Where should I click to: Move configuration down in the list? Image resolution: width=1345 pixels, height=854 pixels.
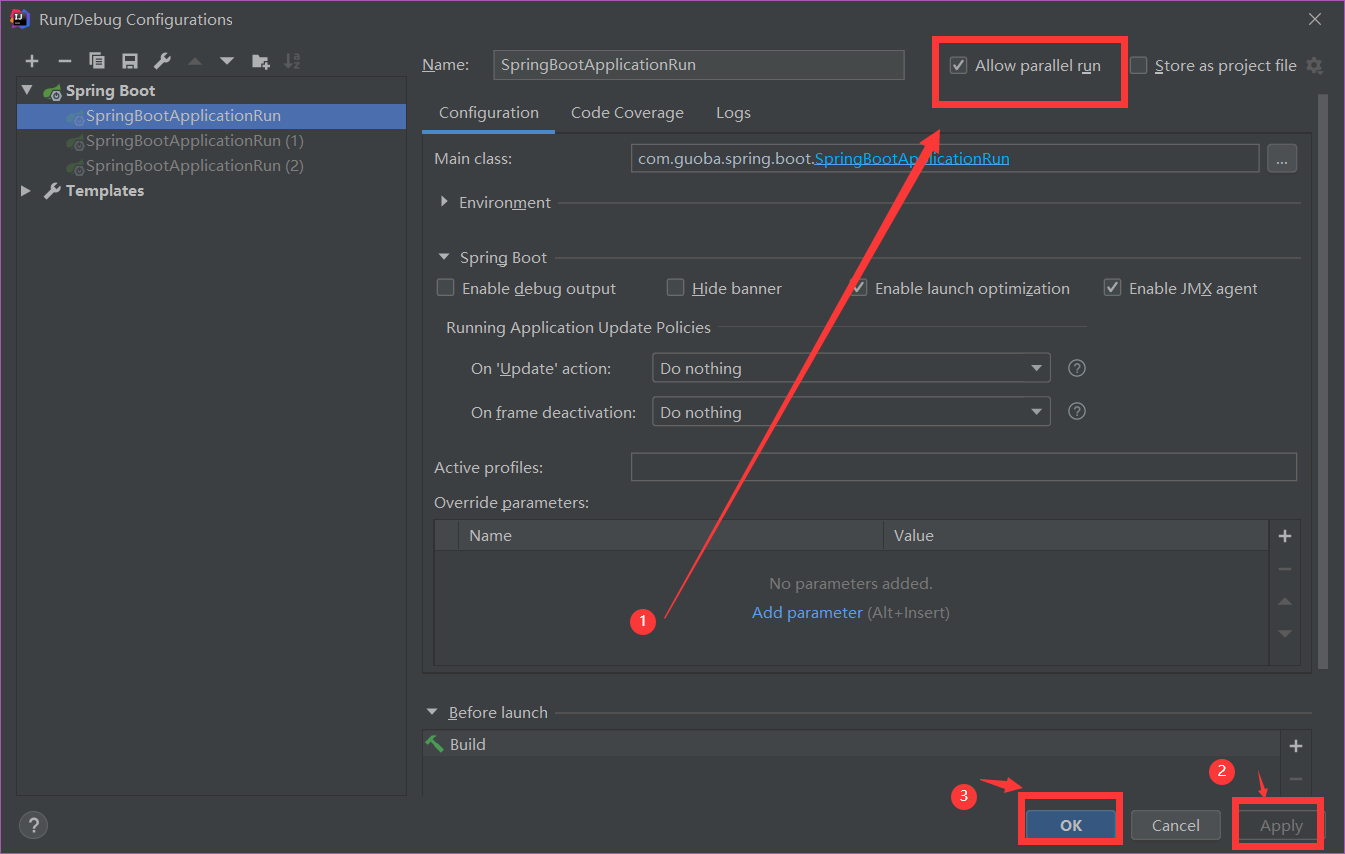[227, 61]
